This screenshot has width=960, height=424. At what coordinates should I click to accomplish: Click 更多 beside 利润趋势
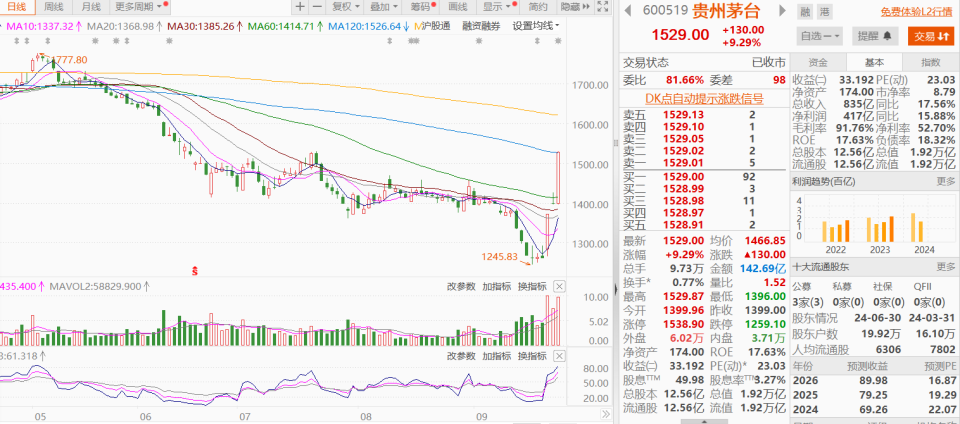pos(945,181)
